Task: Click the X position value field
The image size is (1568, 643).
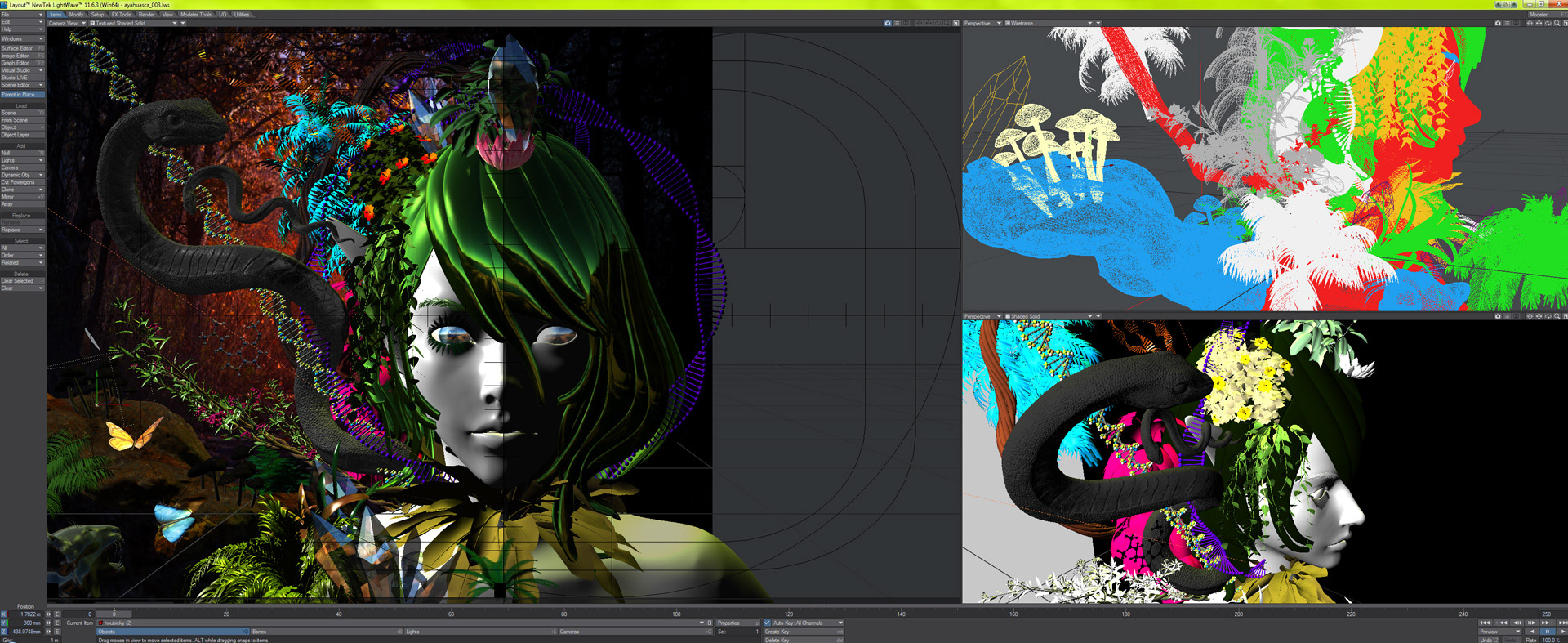Action: pos(24,614)
